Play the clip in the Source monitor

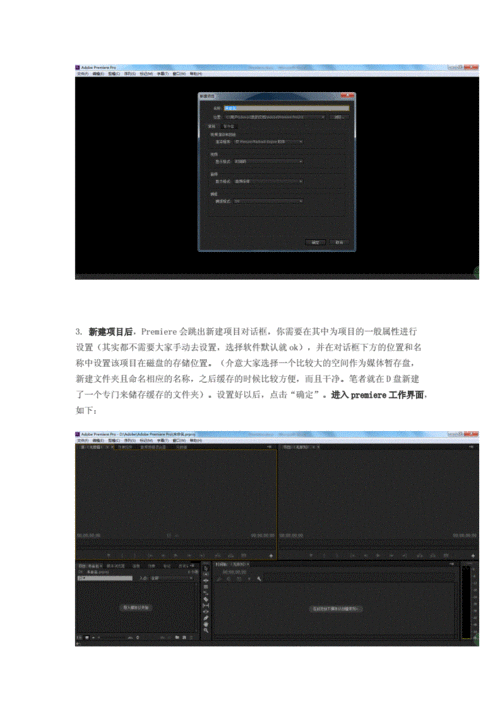(x=176, y=556)
